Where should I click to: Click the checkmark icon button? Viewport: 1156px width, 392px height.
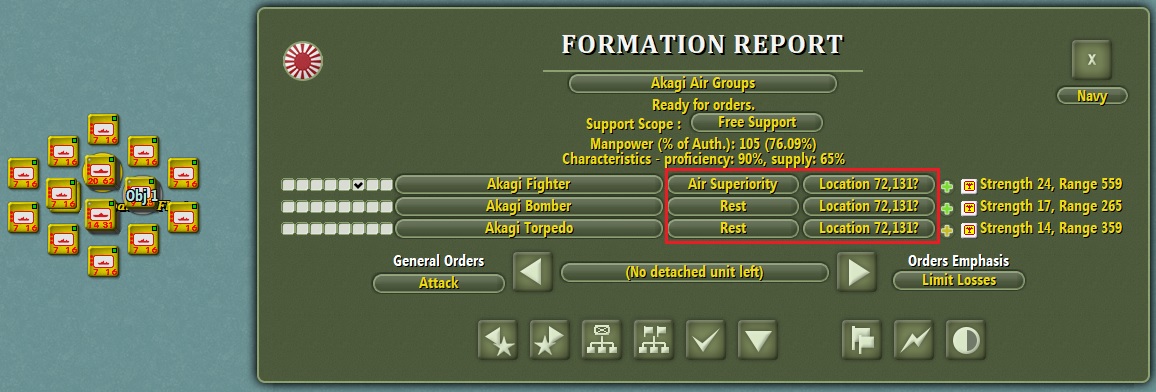click(706, 340)
